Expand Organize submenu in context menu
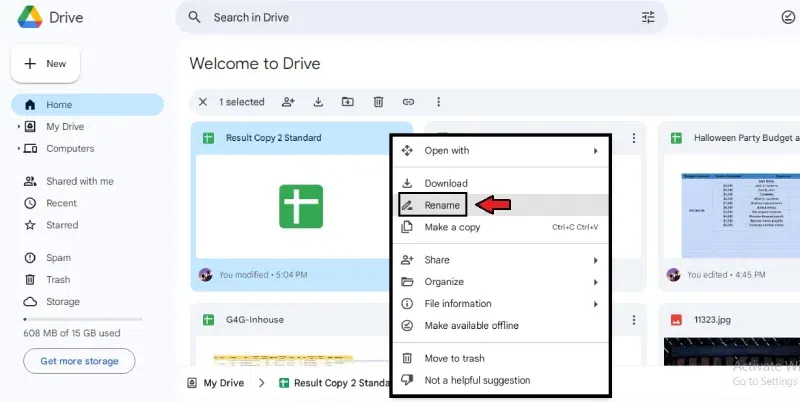This screenshot has width=800, height=402. pos(501,282)
